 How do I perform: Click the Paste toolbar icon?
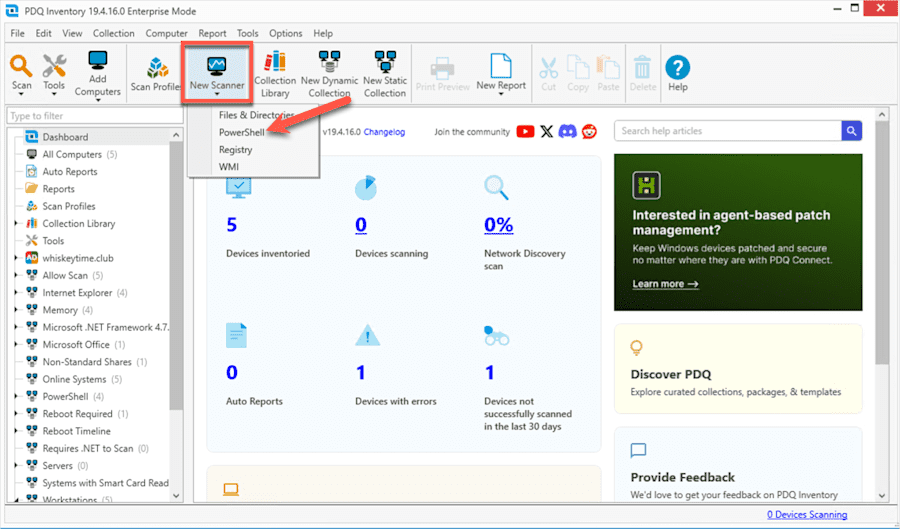[x=608, y=67]
